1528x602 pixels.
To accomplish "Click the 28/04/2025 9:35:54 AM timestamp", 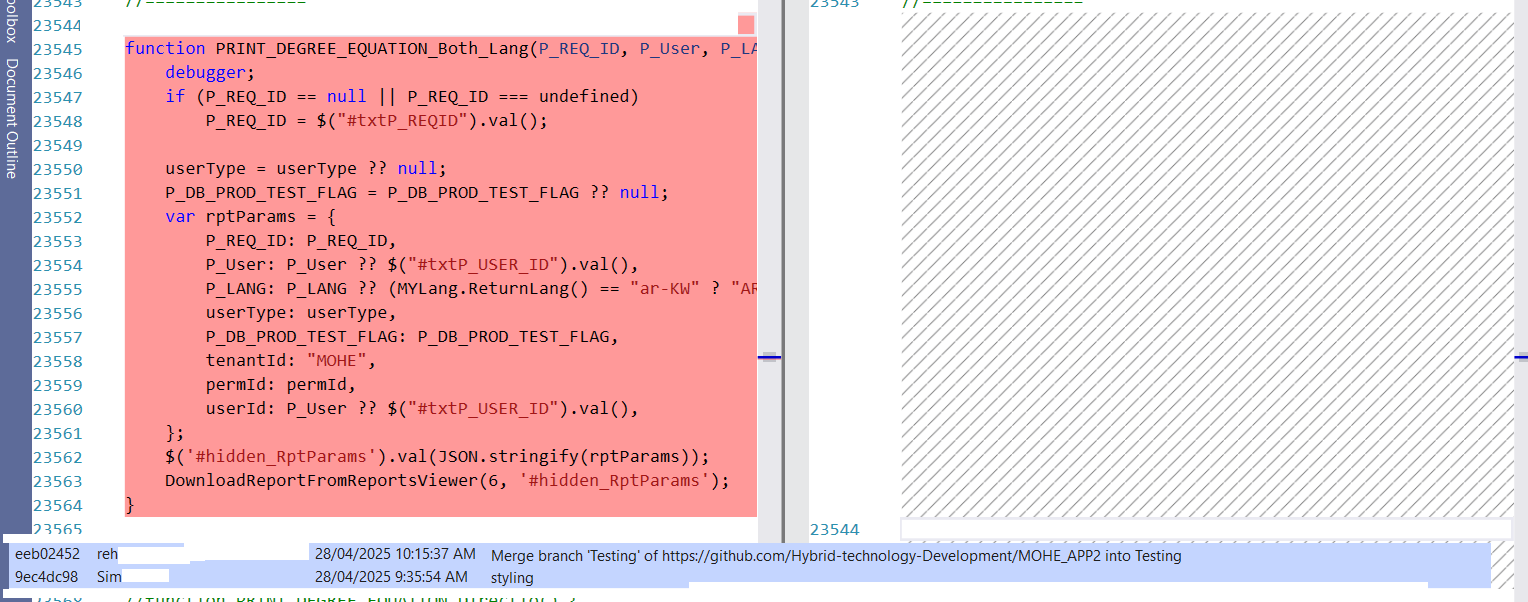I will (x=391, y=577).
